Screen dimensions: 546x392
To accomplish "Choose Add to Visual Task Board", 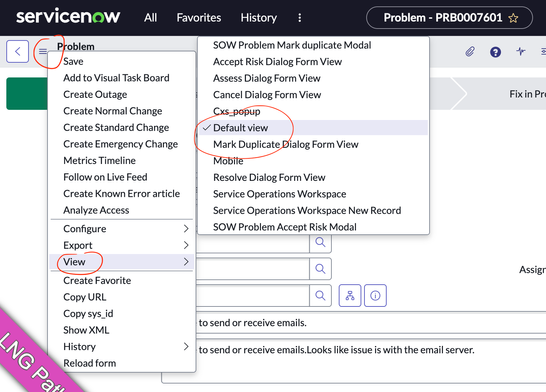I will pos(122,78).
